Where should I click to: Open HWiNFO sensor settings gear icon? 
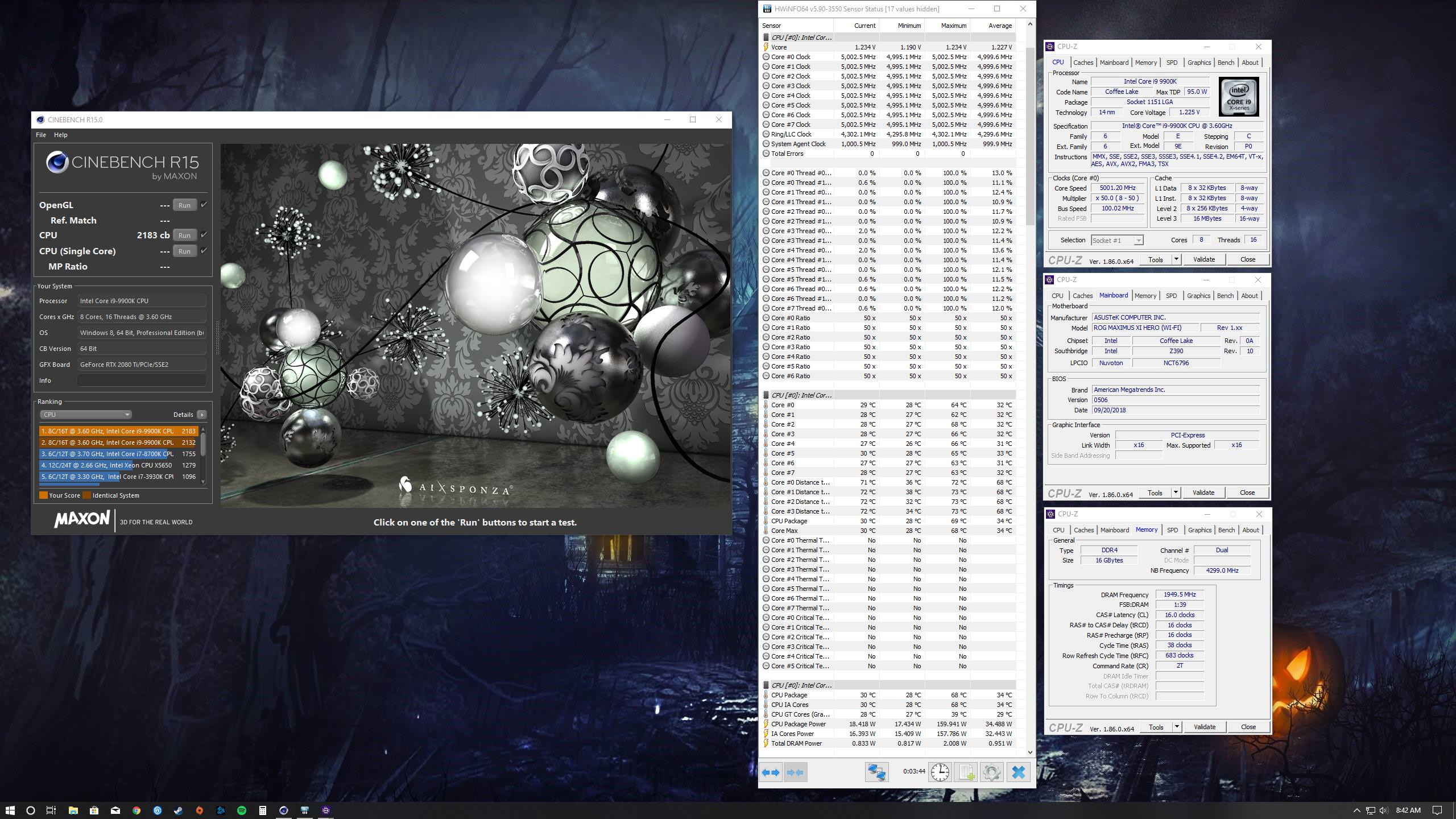click(991, 772)
